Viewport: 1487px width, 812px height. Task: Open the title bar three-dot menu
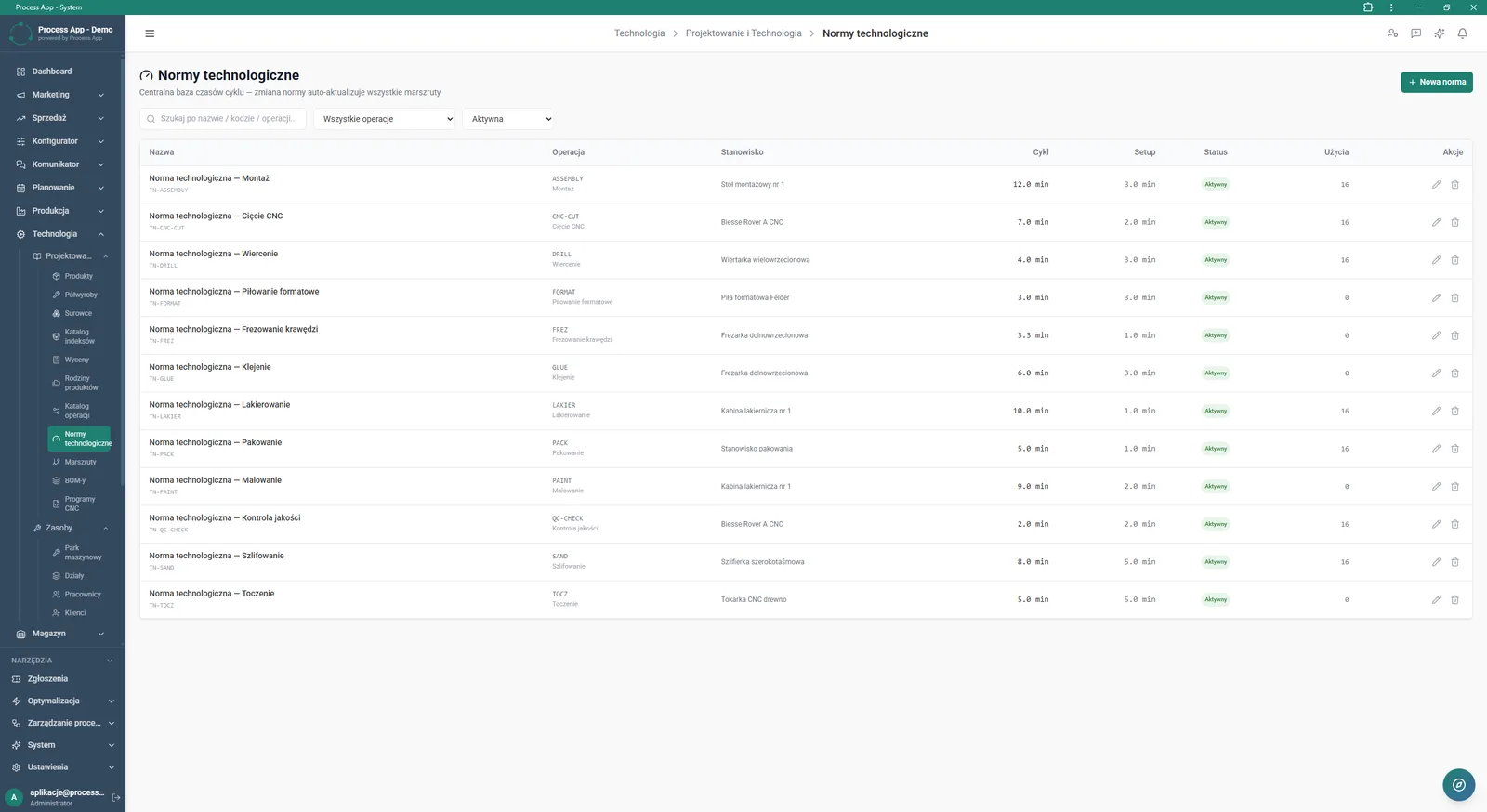pos(1391,7)
